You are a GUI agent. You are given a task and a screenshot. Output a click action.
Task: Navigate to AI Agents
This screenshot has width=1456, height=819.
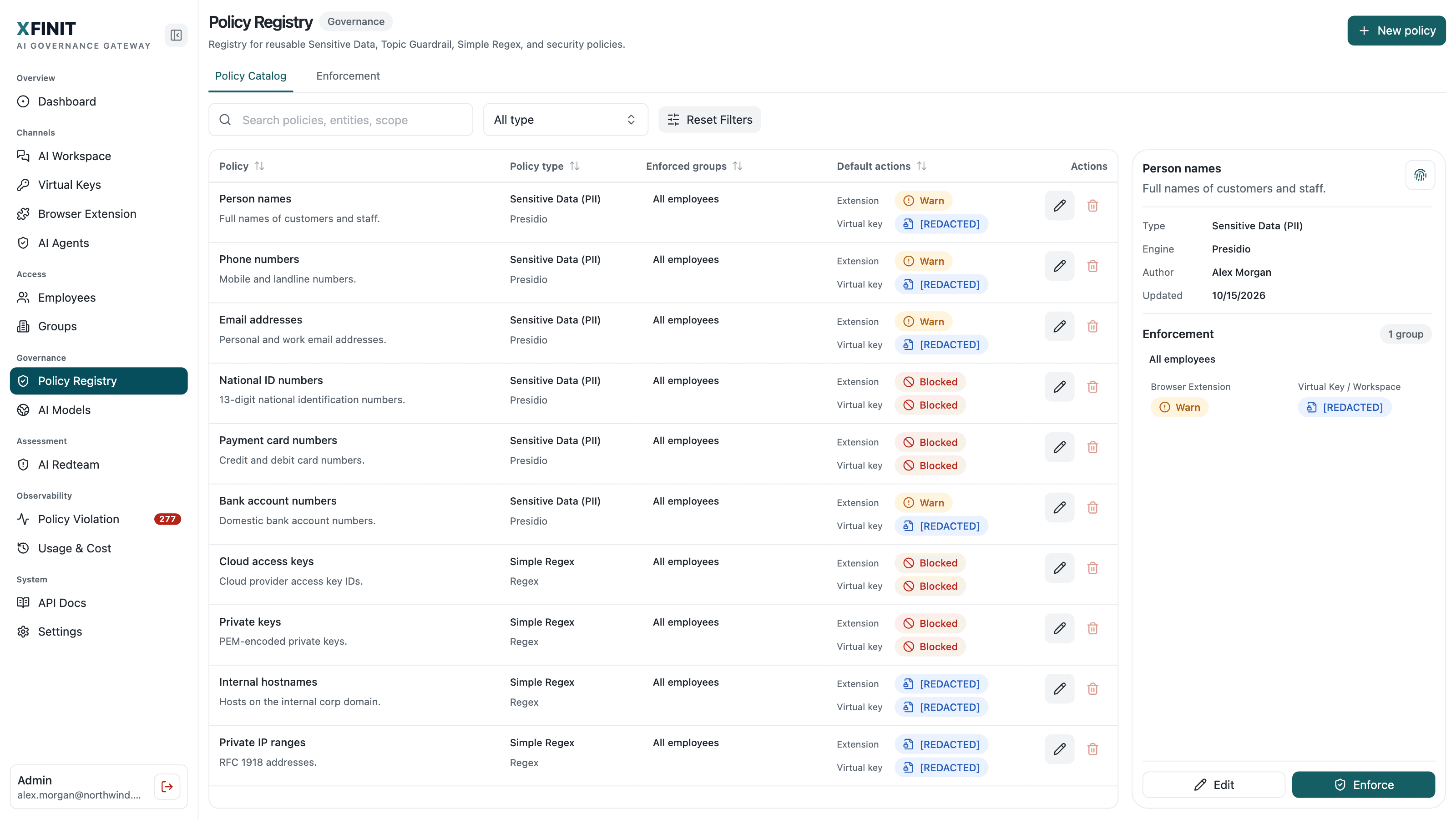click(99, 243)
